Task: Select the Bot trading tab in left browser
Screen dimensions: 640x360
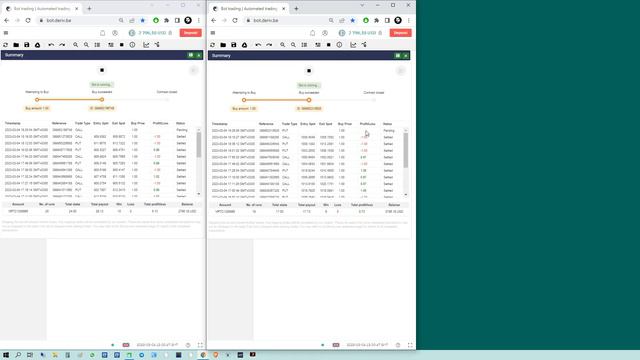Action: tap(42, 9)
